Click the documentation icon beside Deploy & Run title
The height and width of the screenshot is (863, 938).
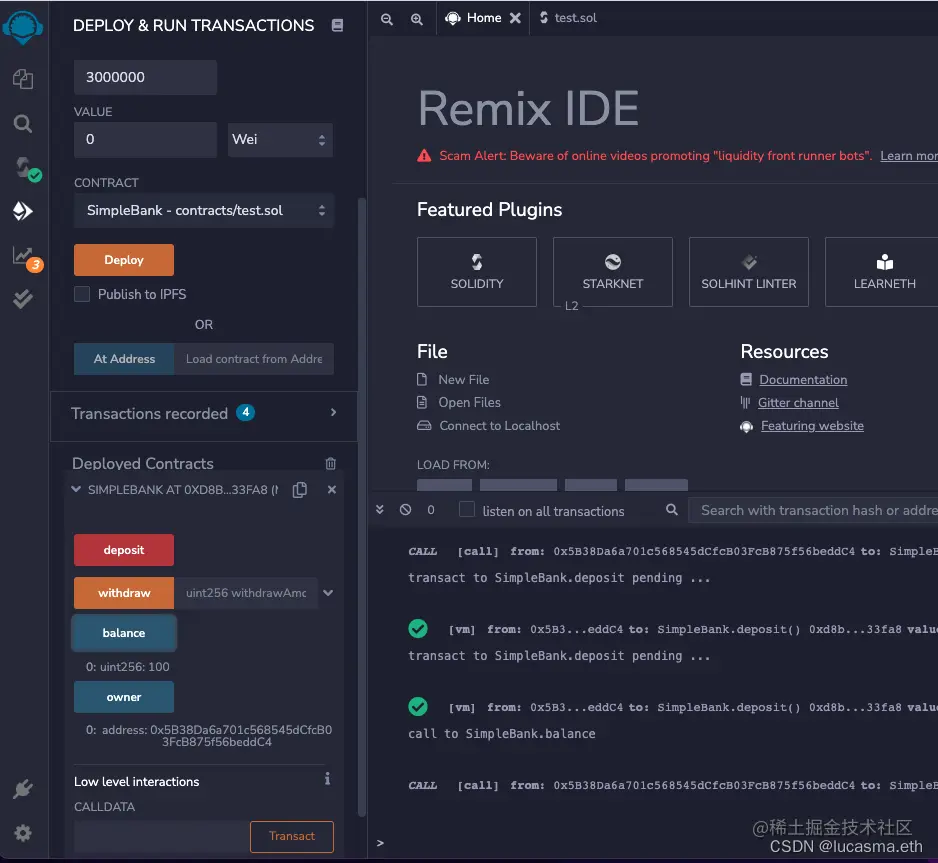point(337,25)
